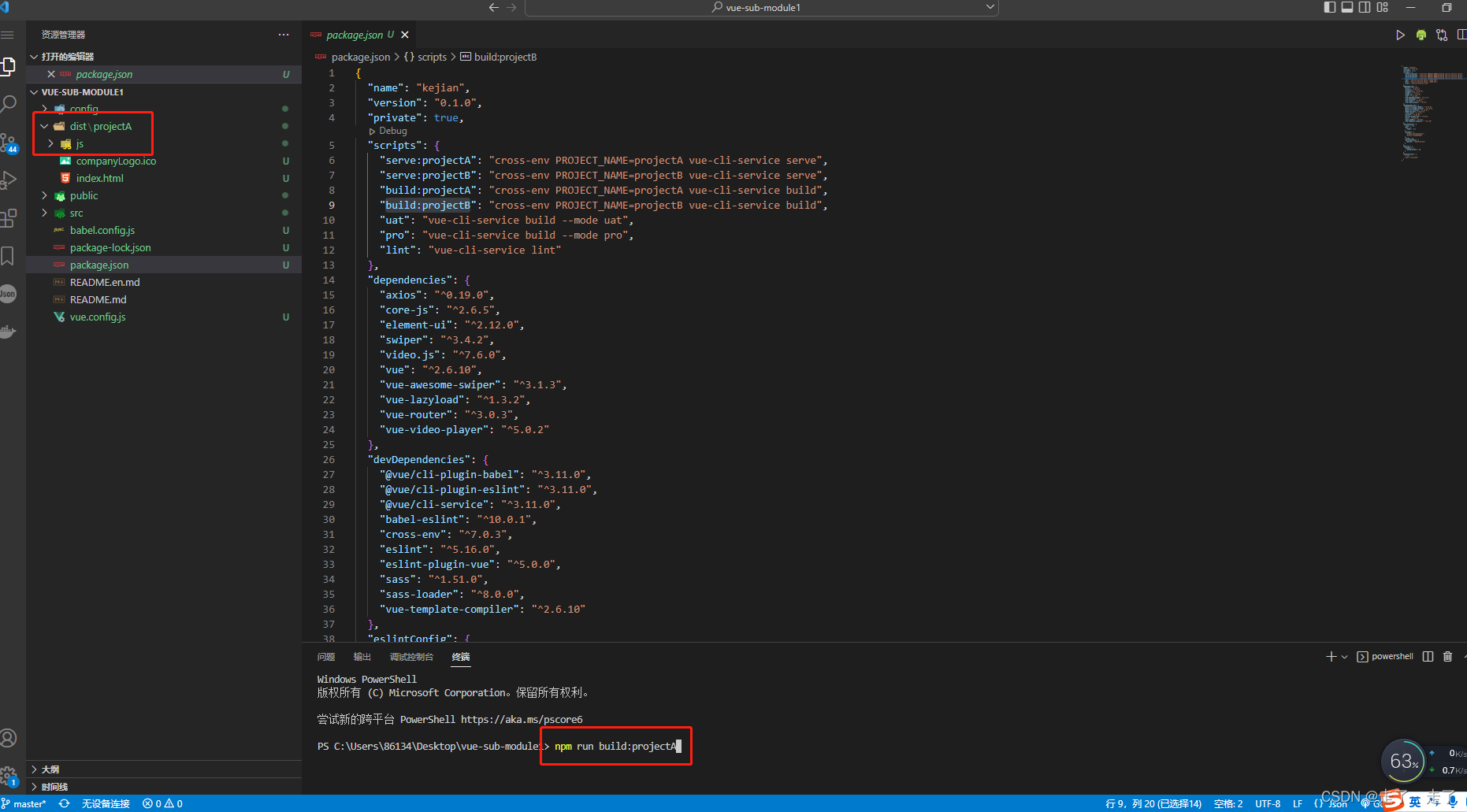The image size is (1467, 812).
Task: Click the Debug code lens above scripts
Action: pyautogui.click(x=388, y=131)
